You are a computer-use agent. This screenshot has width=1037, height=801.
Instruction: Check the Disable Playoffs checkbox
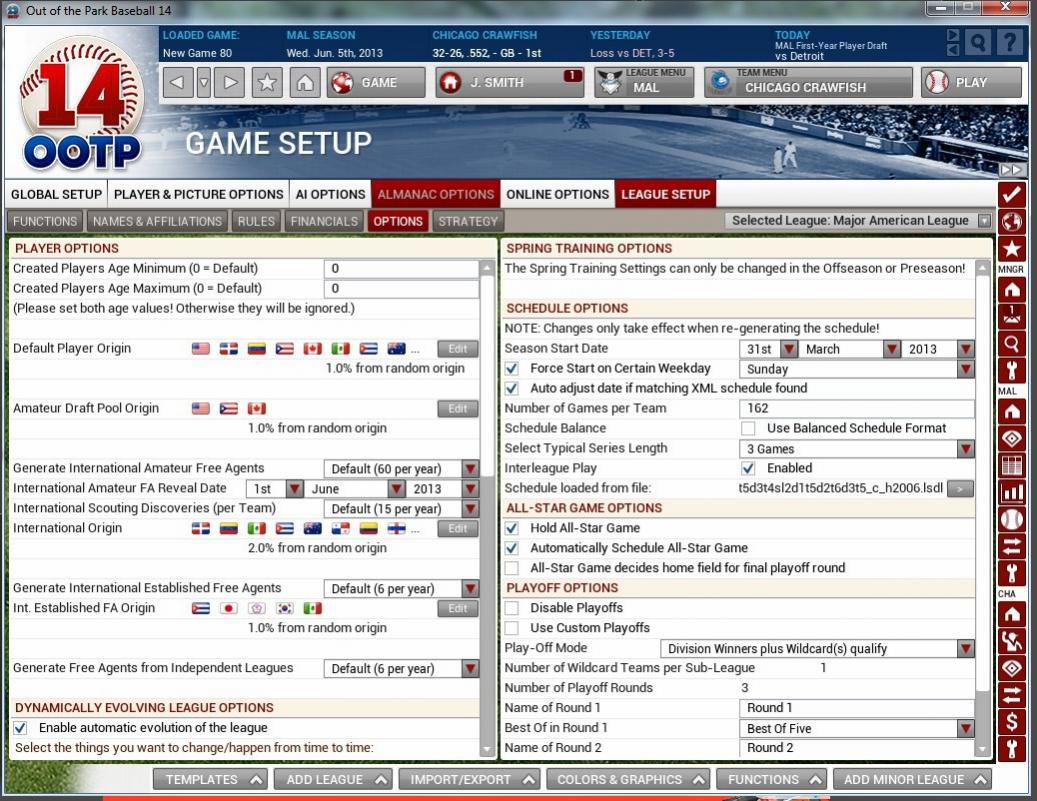pyautogui.click(x=512, y=608)
